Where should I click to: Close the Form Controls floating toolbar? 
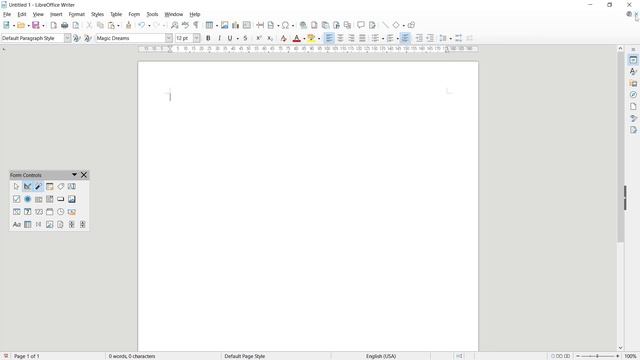coord(84,175)
